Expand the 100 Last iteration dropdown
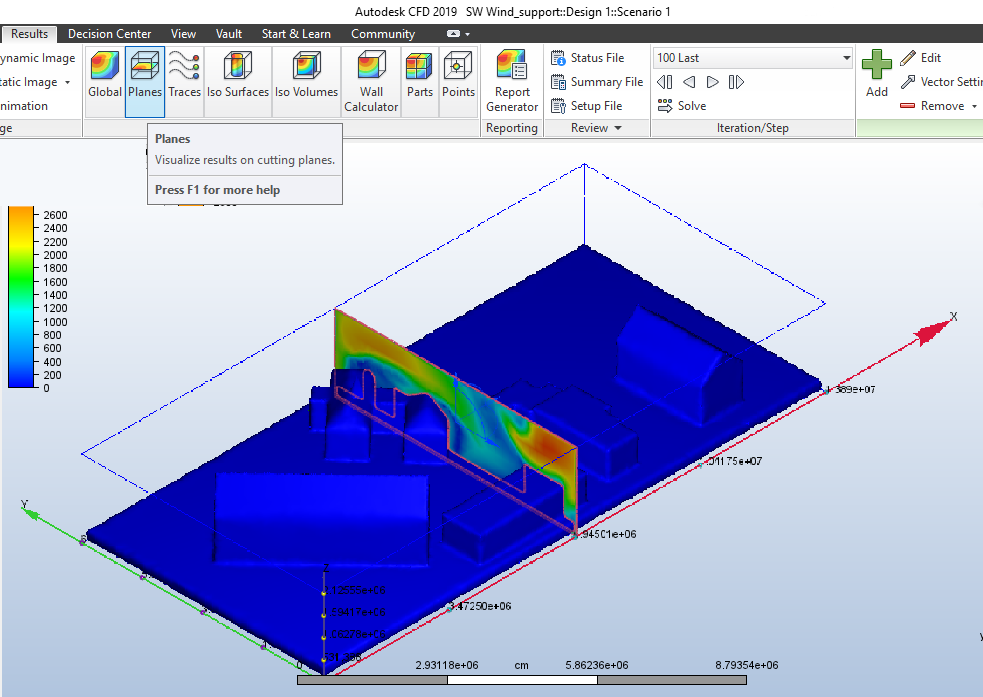This screenshot has width=983, height=697. (x=845, y=58)
